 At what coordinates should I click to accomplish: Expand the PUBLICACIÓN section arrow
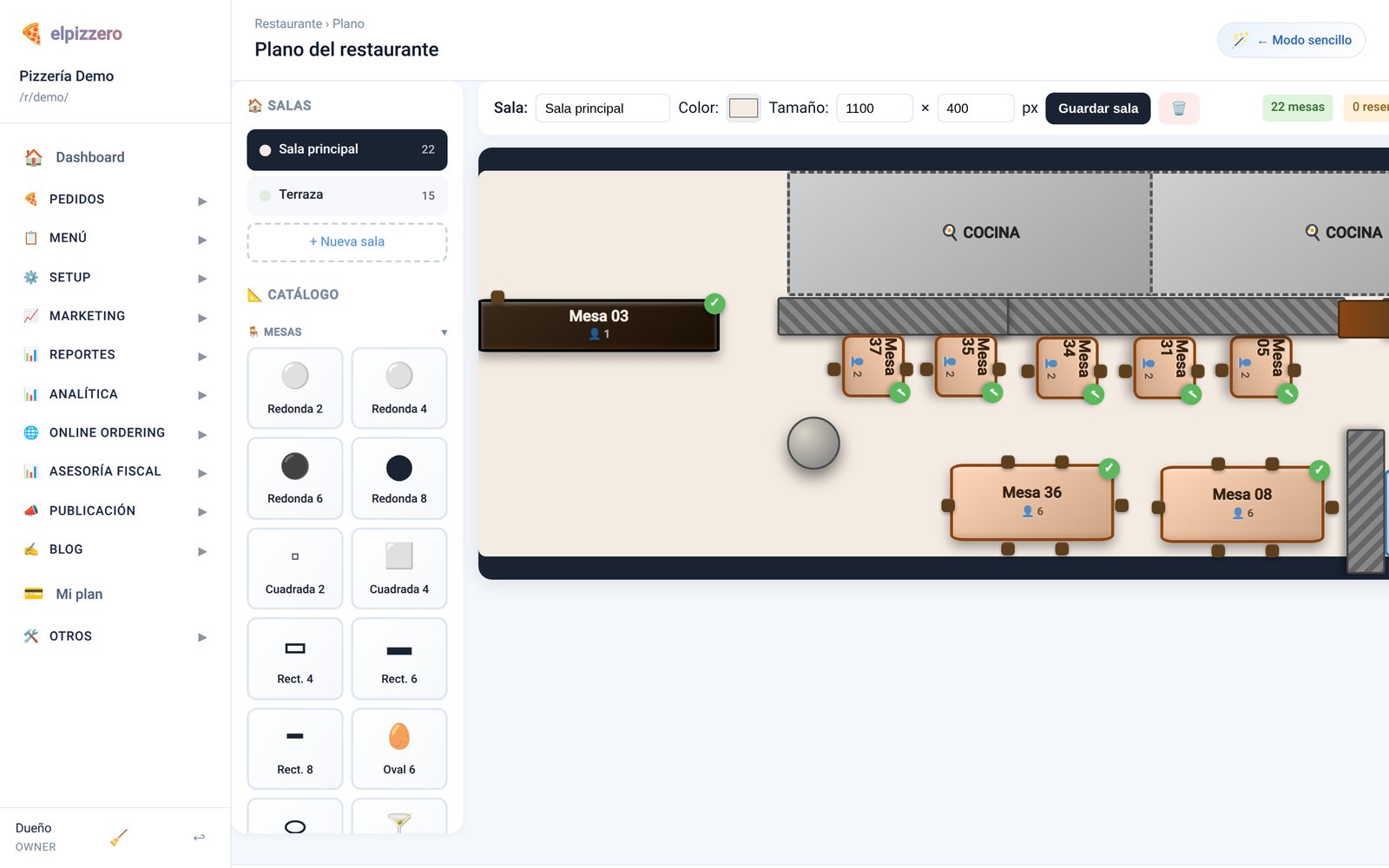(x=202, y=512)
